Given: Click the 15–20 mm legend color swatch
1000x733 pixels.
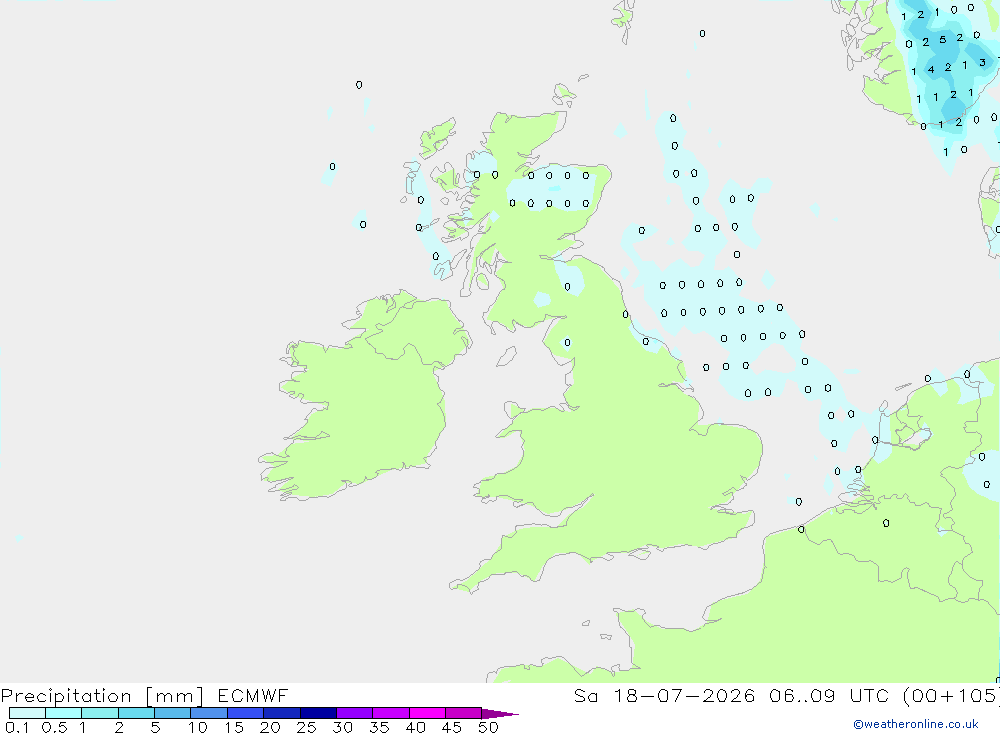Looking at the screenshot, I should (x=246, y=713).
